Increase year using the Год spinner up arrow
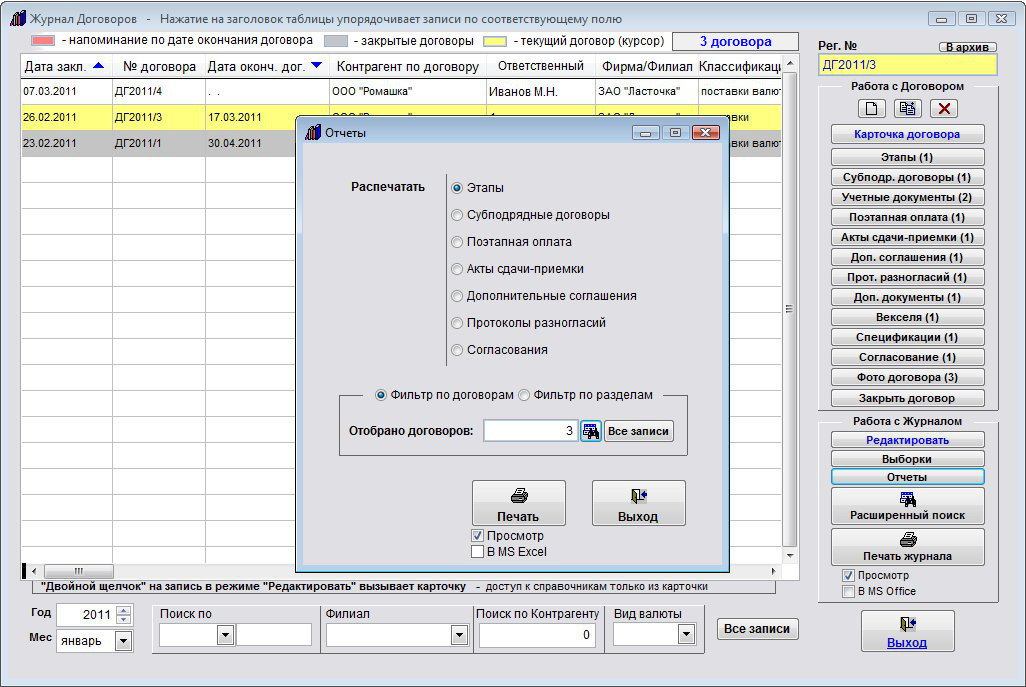Screen dimensions: 1026x687 (x=124, y=610)
